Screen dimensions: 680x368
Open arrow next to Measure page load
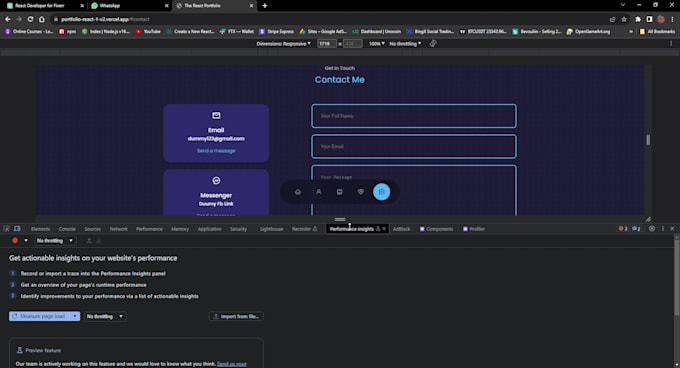[75, 316]
